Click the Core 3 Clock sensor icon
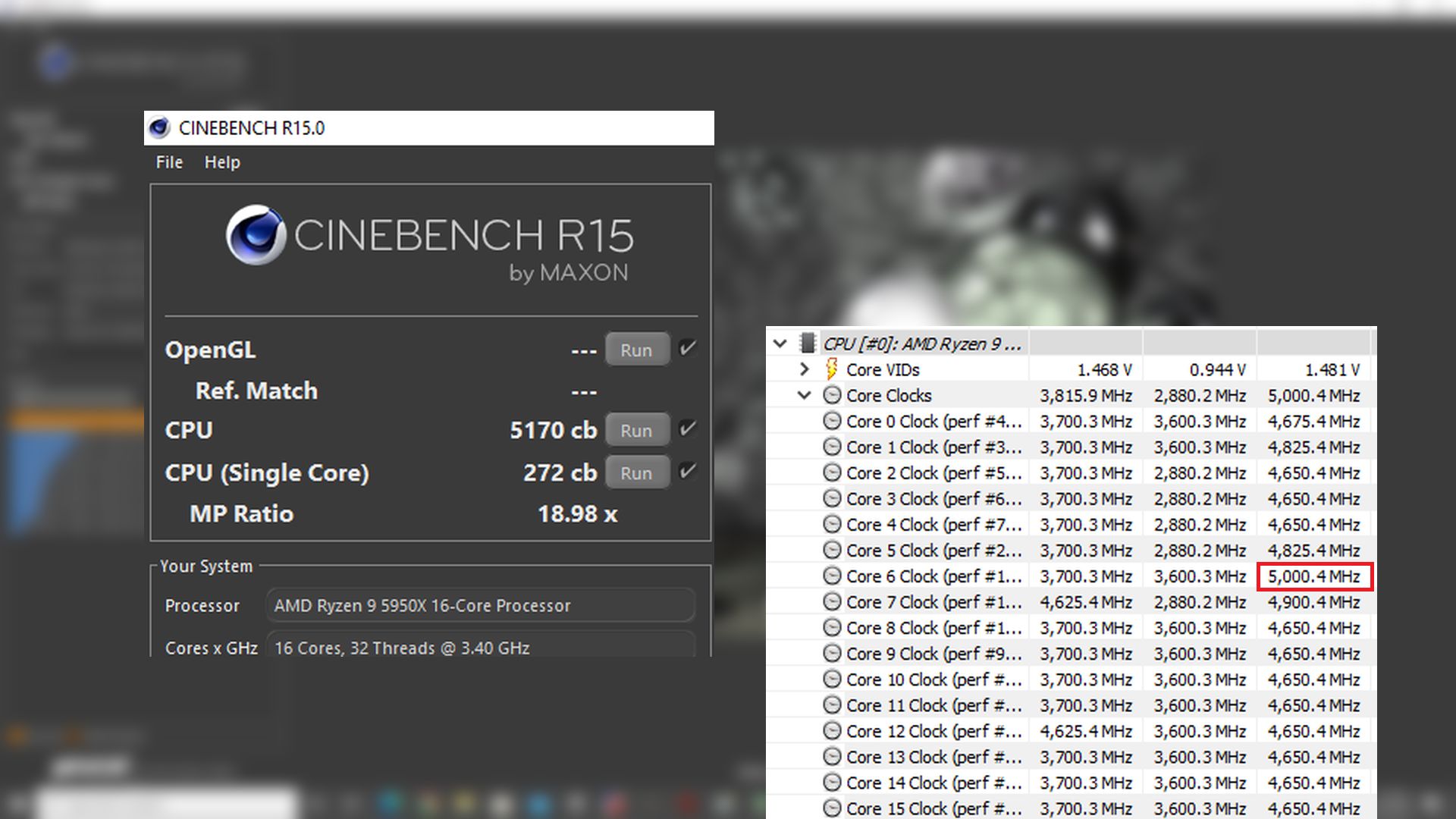Screen dimensions: 1456x819 832,498
